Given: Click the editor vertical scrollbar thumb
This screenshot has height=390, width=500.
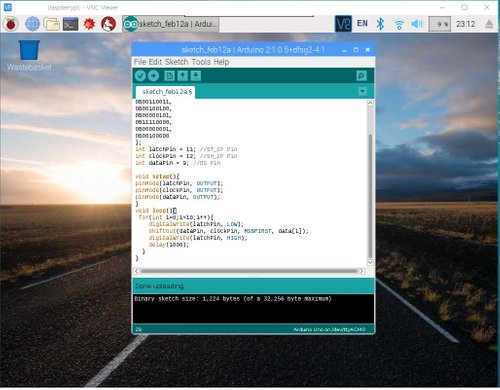Looking at the screenshot, I should pos(370,196).
